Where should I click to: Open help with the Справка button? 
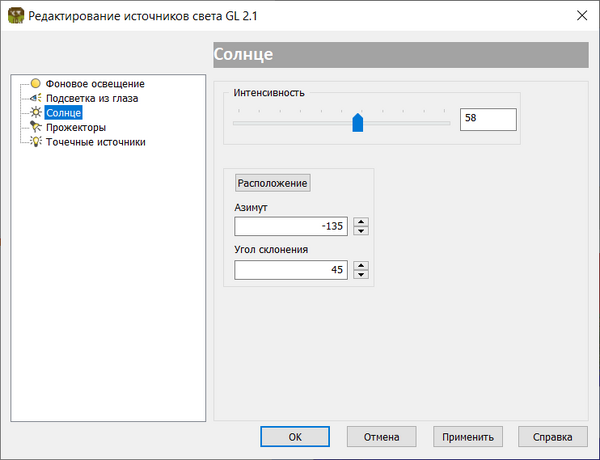(553, 437)
